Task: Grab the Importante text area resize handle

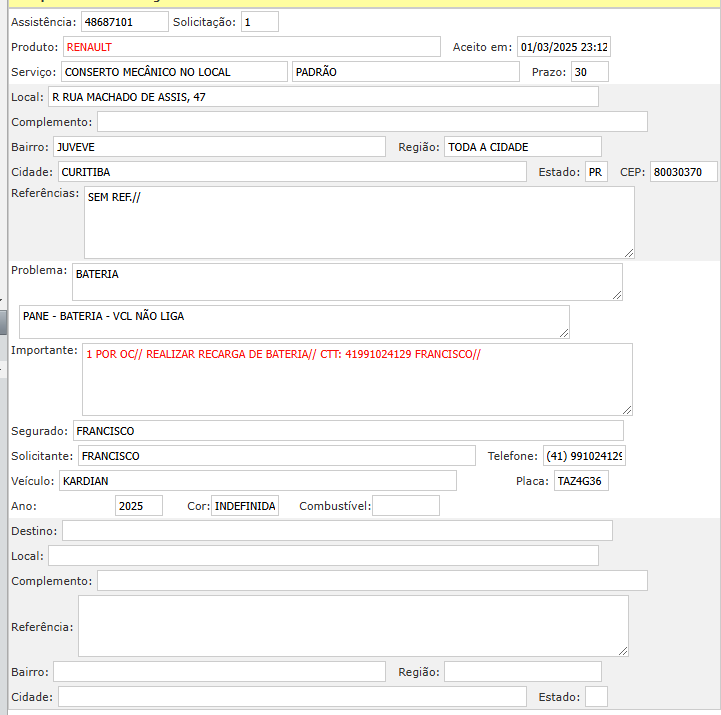Action: (x=627, y=409)
